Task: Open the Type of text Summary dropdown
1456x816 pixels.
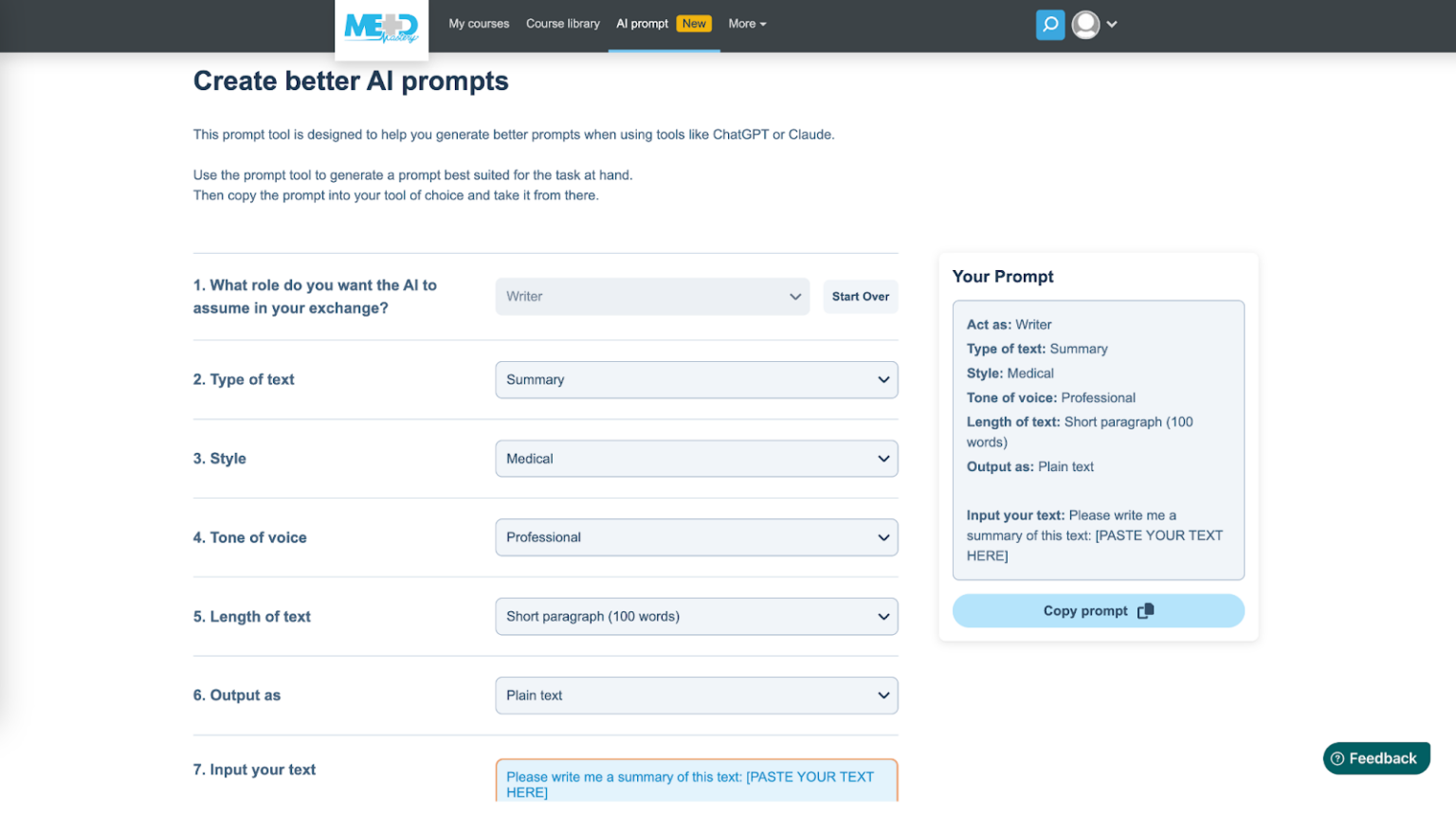Action: pyautogui.click(x=696, y=380)
